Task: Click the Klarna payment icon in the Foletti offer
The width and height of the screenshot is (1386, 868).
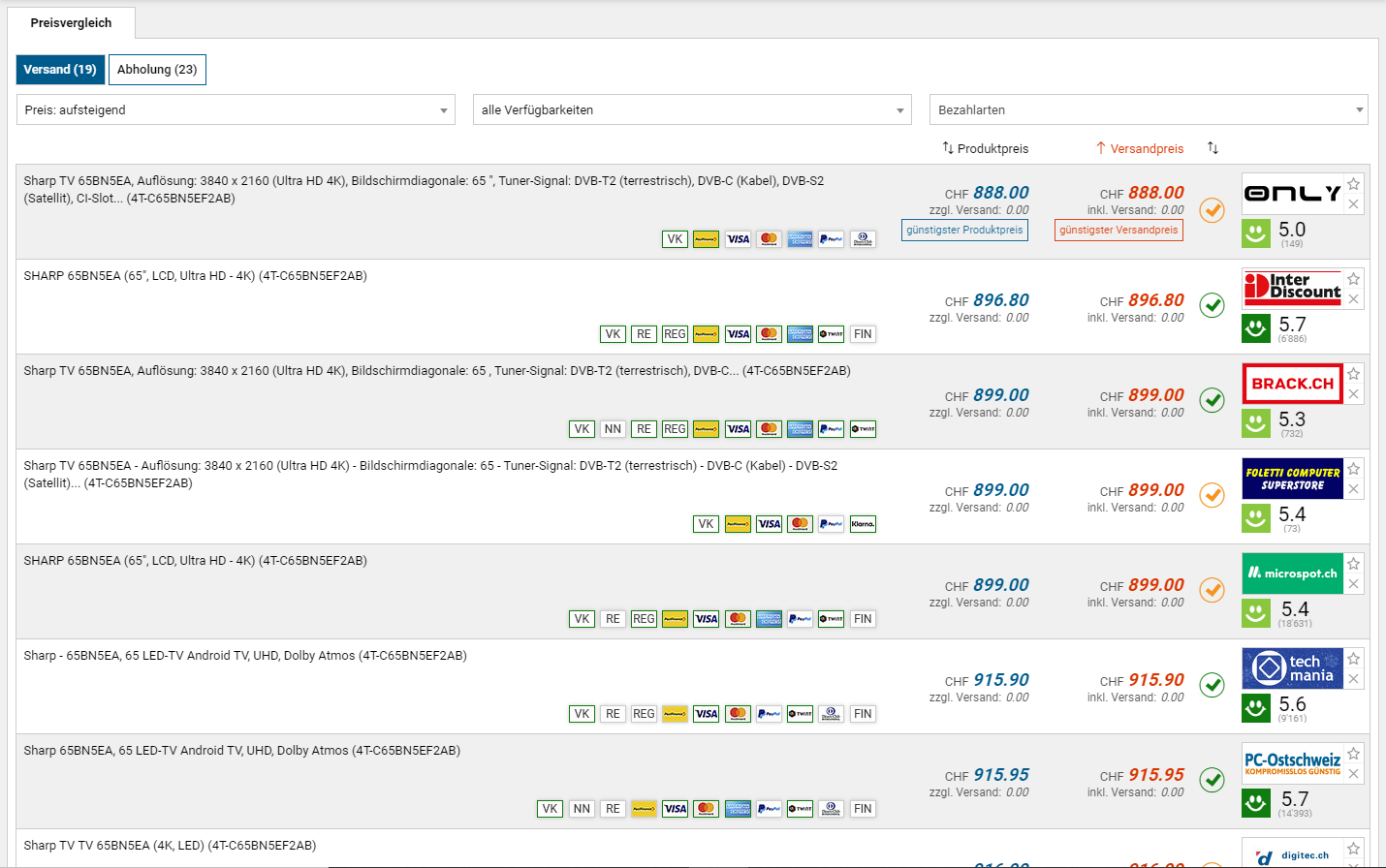Action: [x=863, y=524]
